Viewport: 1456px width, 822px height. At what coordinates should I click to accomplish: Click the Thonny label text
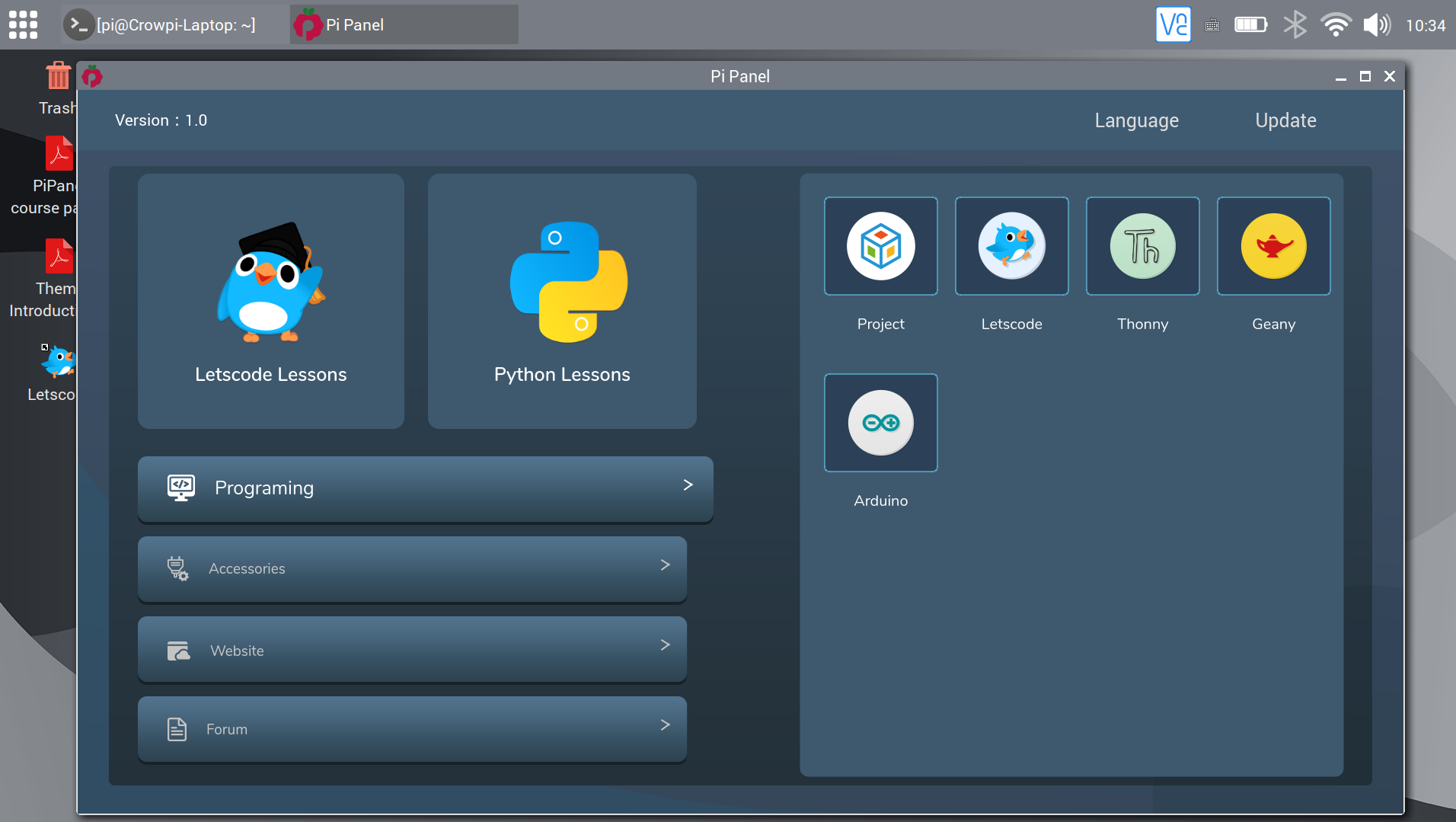(1142, 324)
